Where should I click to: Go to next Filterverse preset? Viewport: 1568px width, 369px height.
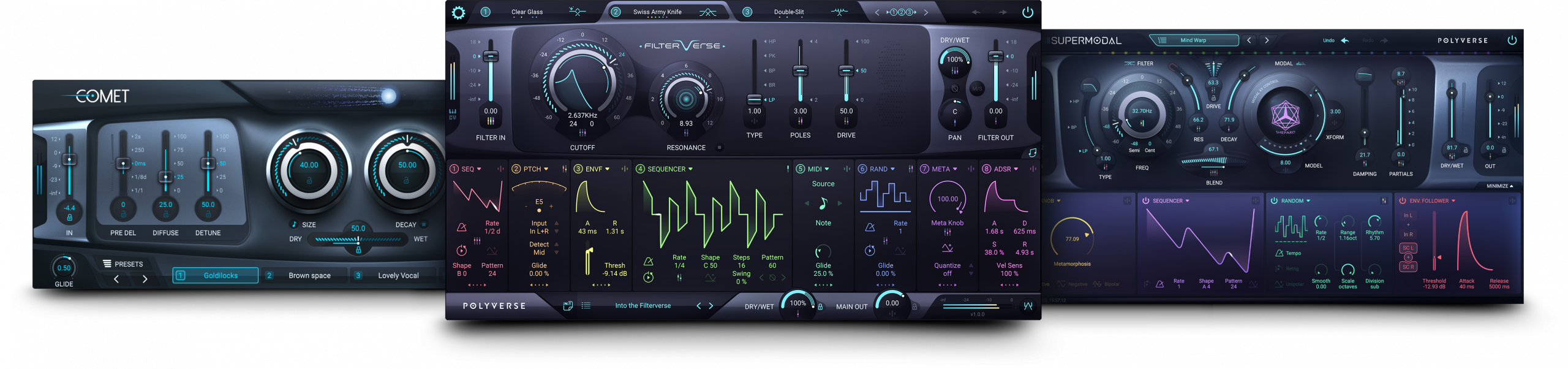click(710, 306)
